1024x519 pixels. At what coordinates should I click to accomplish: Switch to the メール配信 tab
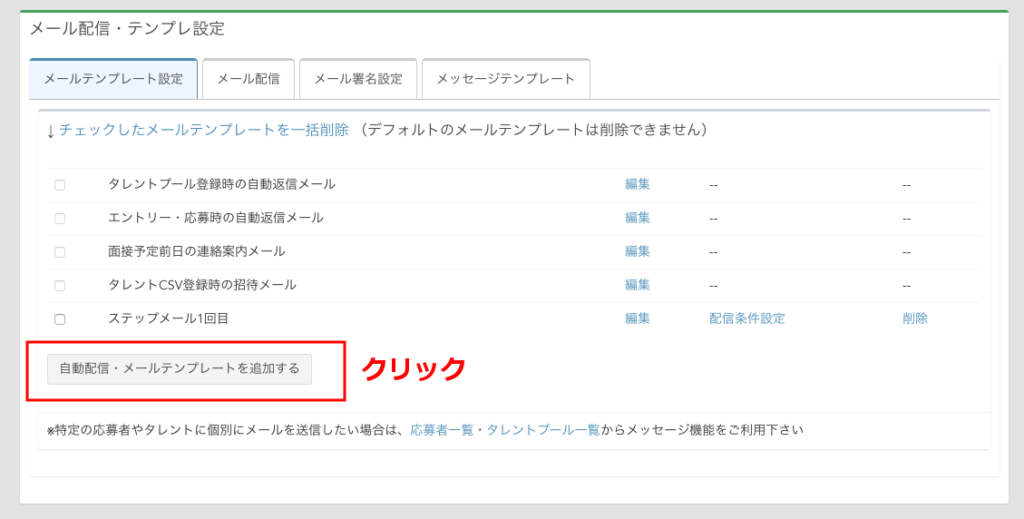pos(248,79)
